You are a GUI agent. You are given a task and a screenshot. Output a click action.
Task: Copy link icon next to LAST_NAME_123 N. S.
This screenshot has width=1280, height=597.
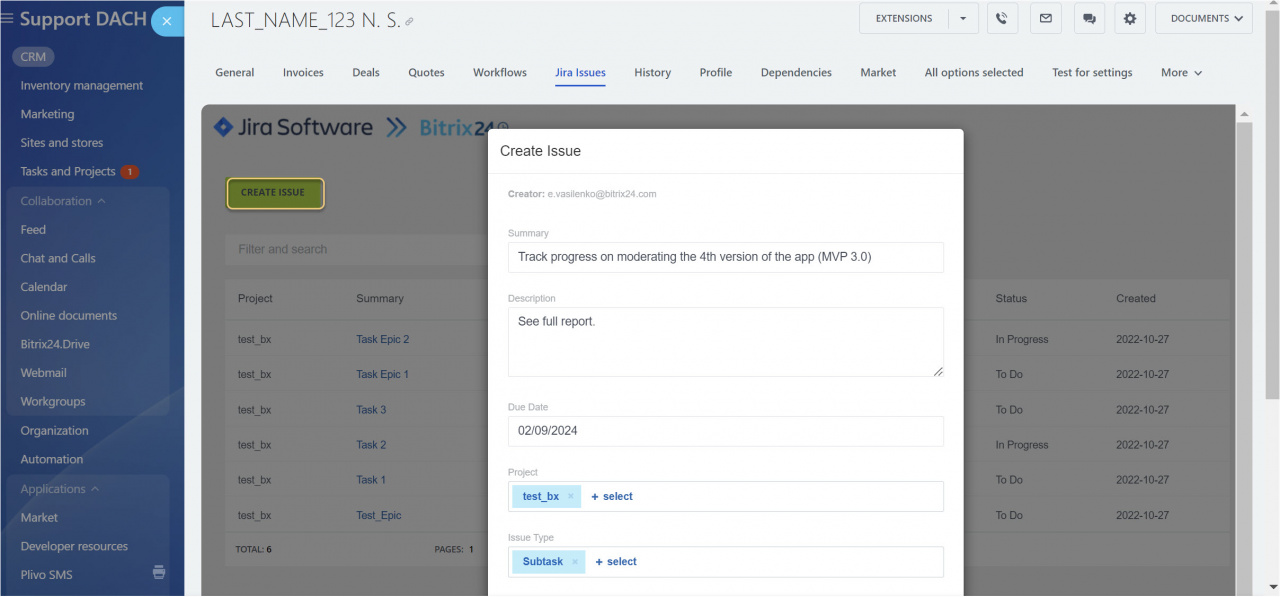(409, 21)
